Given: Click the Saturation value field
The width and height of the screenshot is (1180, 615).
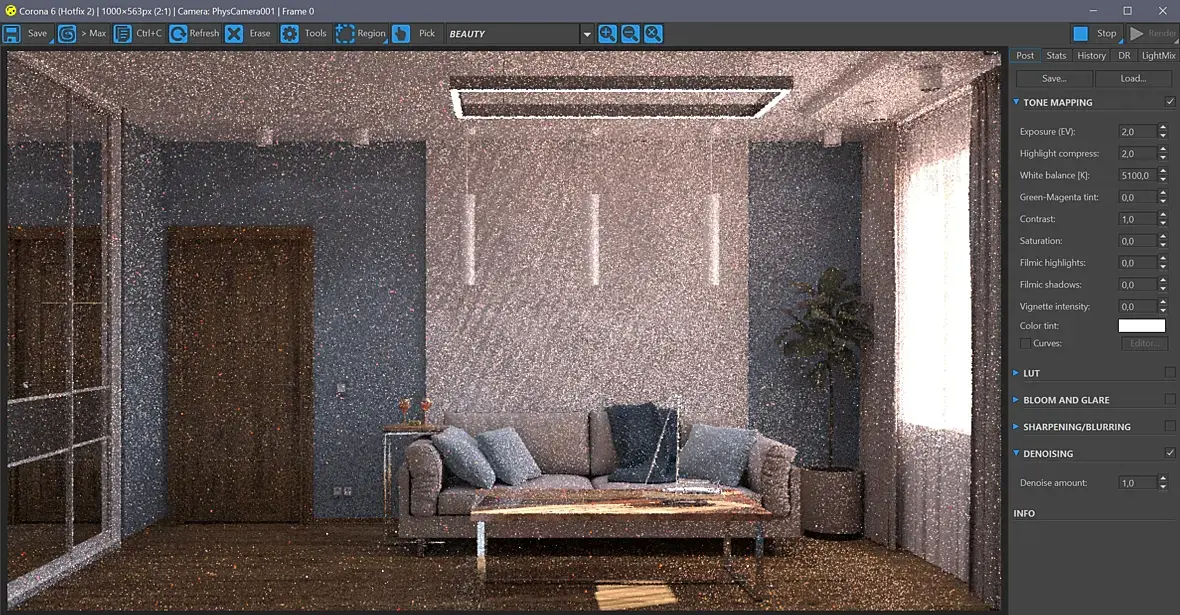Looking at the screenshot, I should [1137, 241].
